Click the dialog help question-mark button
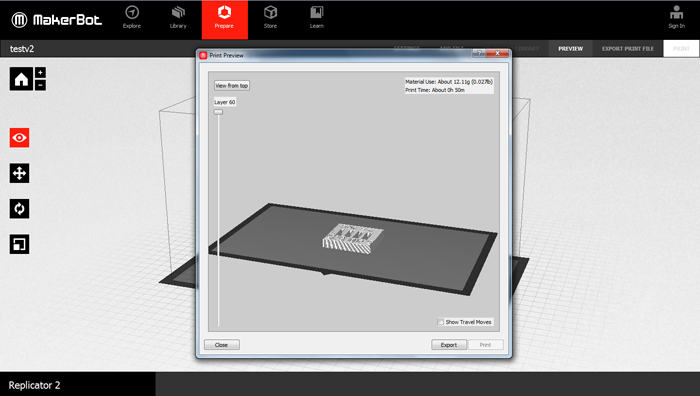 pos(479,53)
